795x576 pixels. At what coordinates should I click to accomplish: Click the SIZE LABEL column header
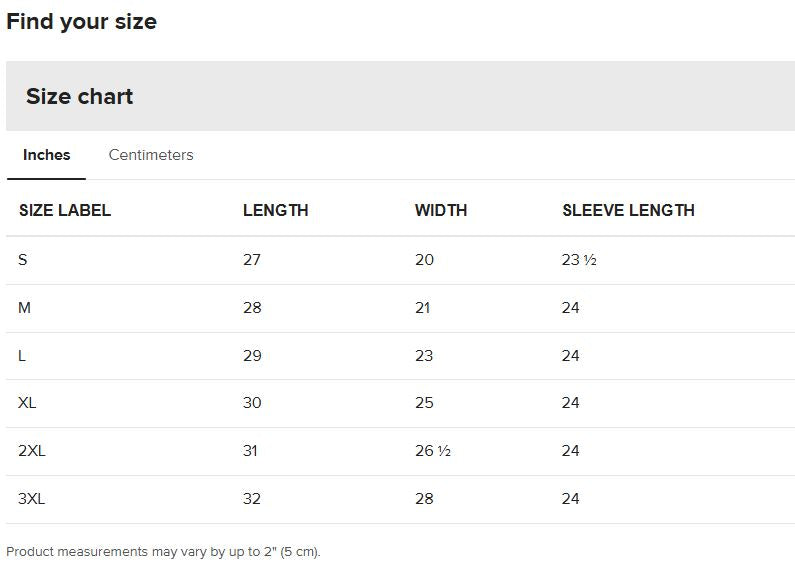[x=65, y=210]
